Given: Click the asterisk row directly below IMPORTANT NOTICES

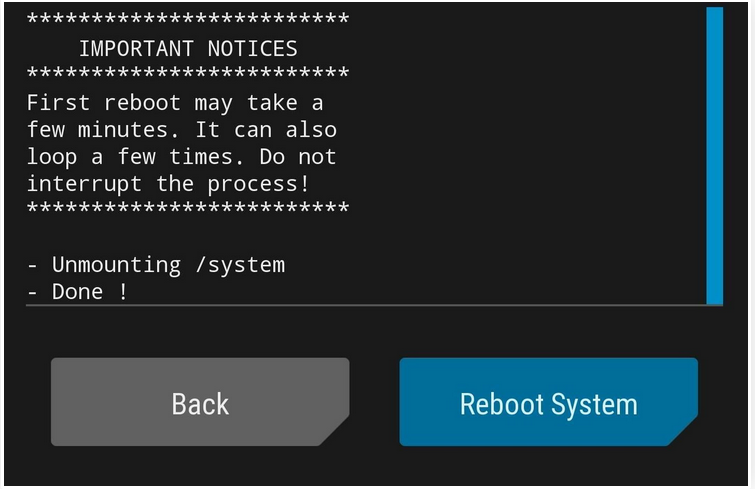Looking at the screenshot, I should (x=188, y=74).
